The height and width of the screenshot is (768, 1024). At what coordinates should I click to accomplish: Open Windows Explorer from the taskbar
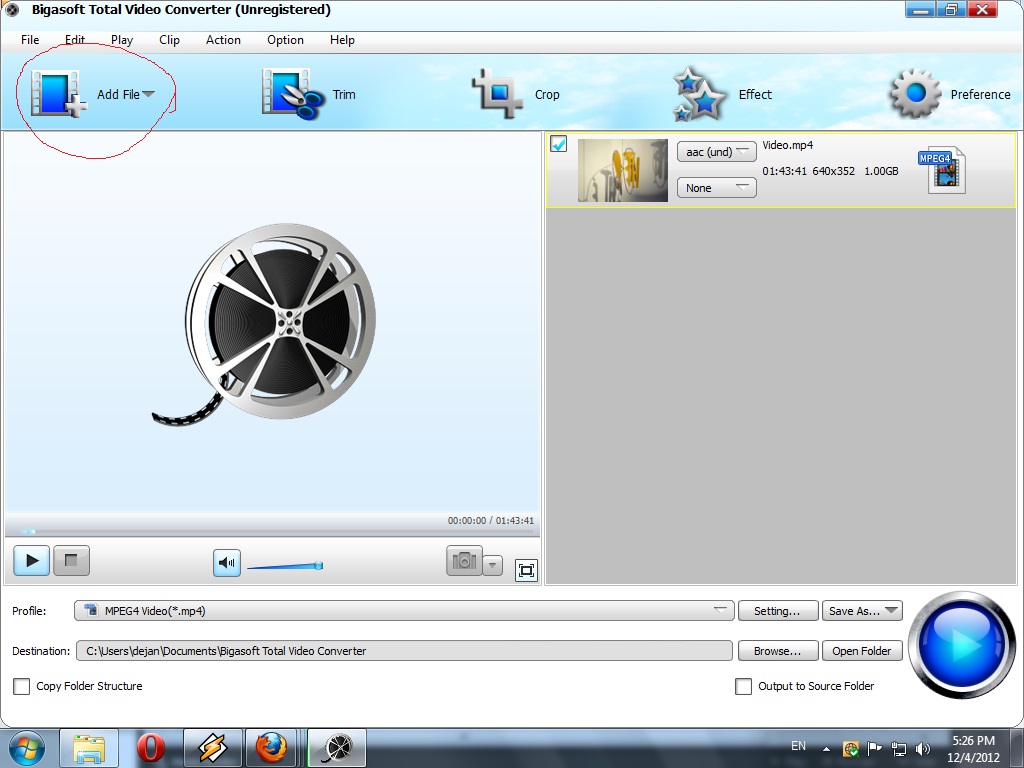pyautogui.click(x=89, y=748)
